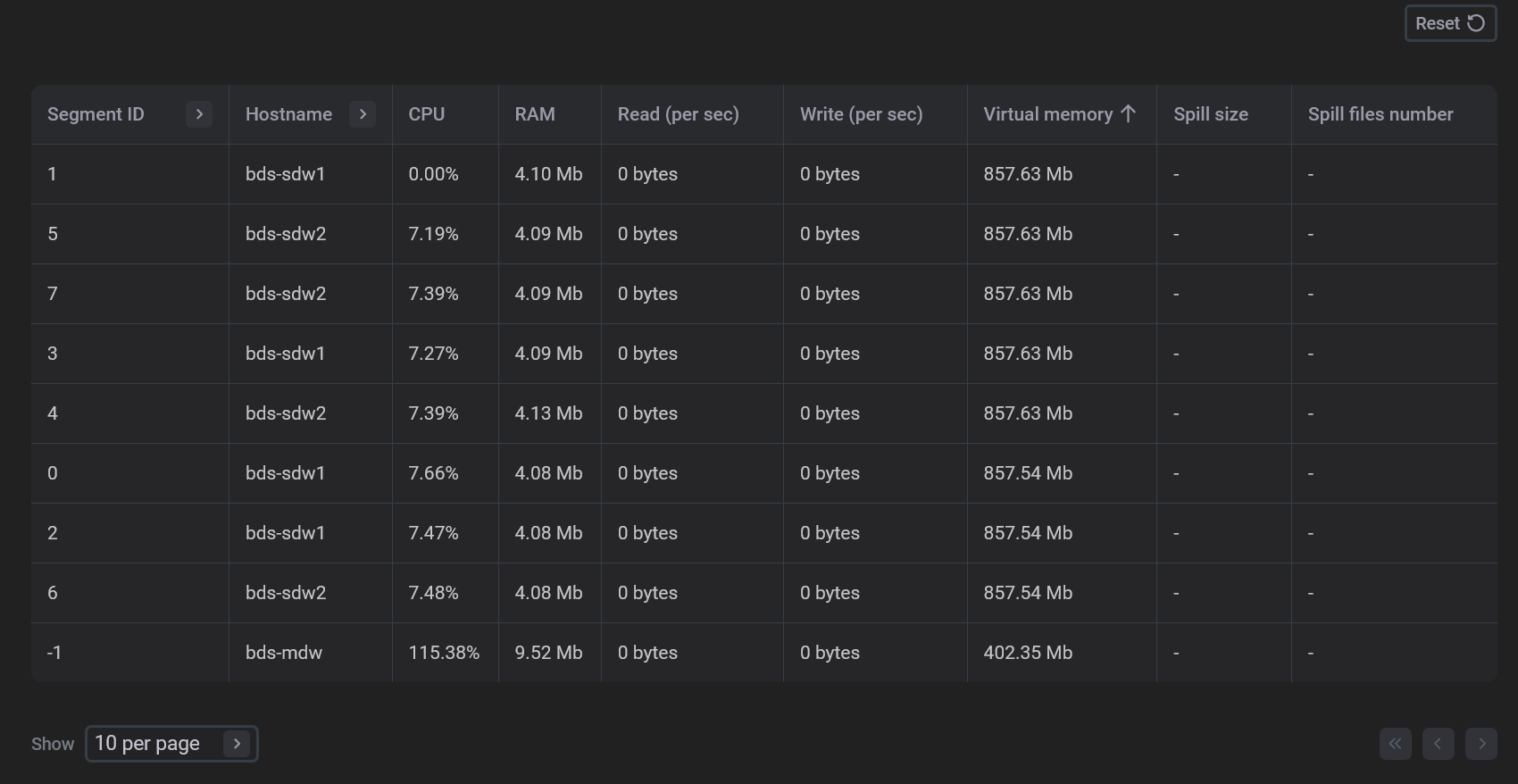Sort by the Spill size column header

[1210, 114]
